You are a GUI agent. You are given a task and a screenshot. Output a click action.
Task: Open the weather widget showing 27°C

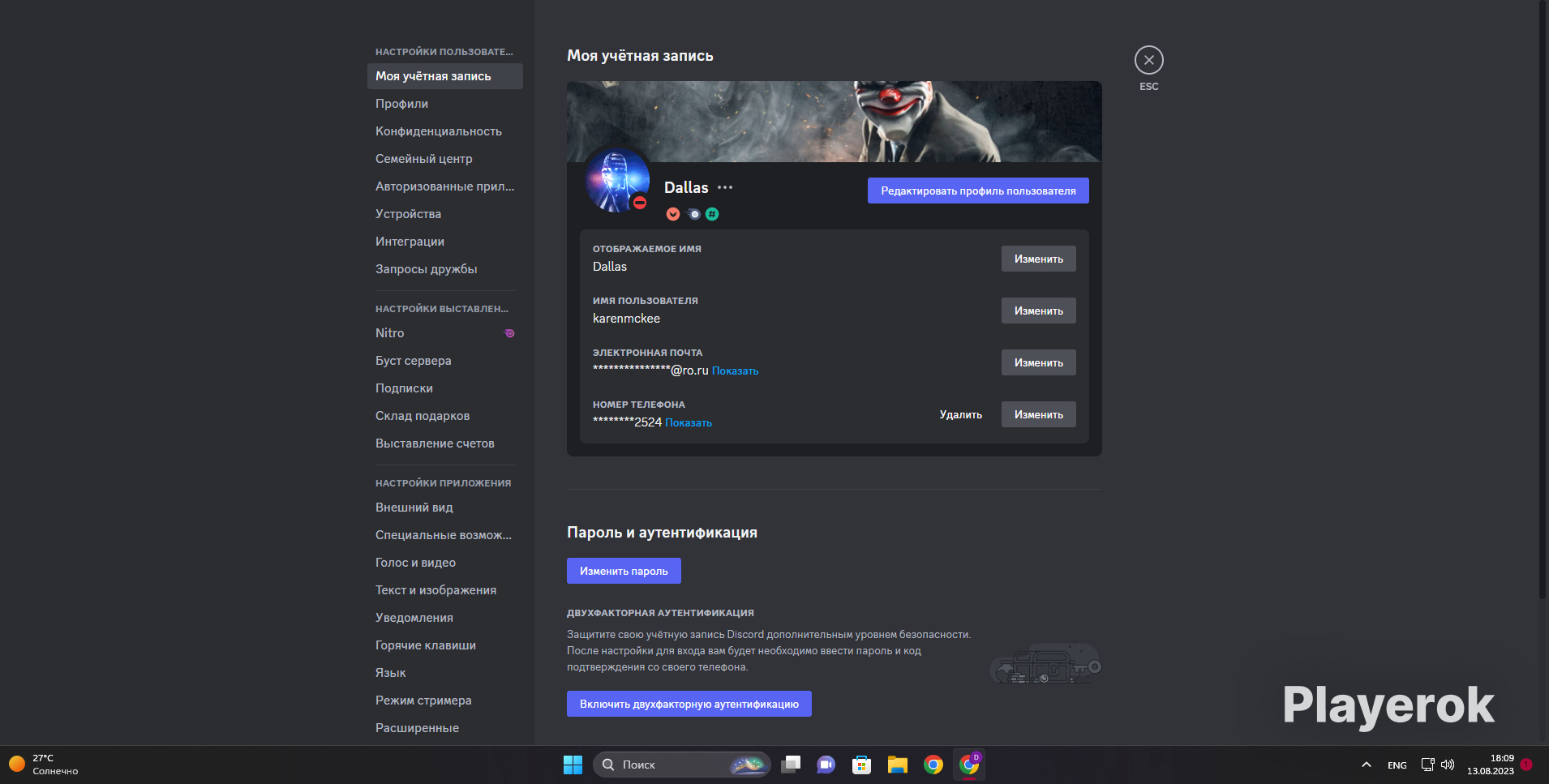pyautogui.click(x=44, y=765)
